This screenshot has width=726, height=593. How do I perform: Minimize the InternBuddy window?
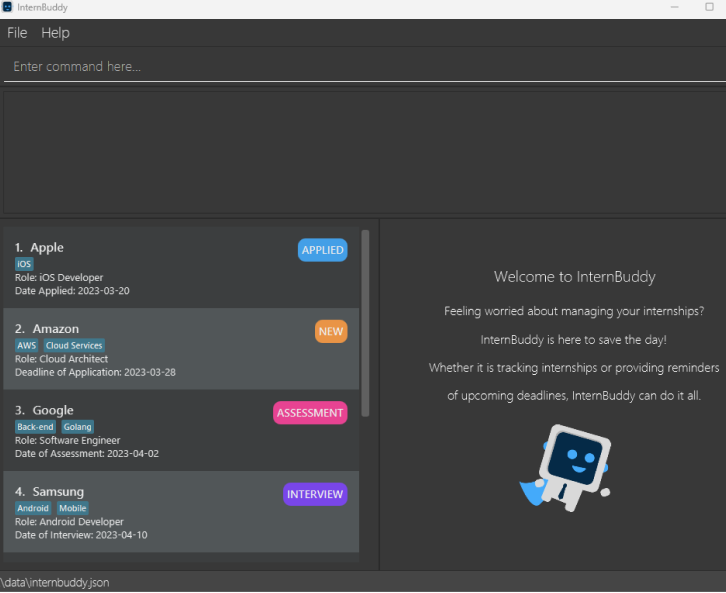(x=675, y=7)
